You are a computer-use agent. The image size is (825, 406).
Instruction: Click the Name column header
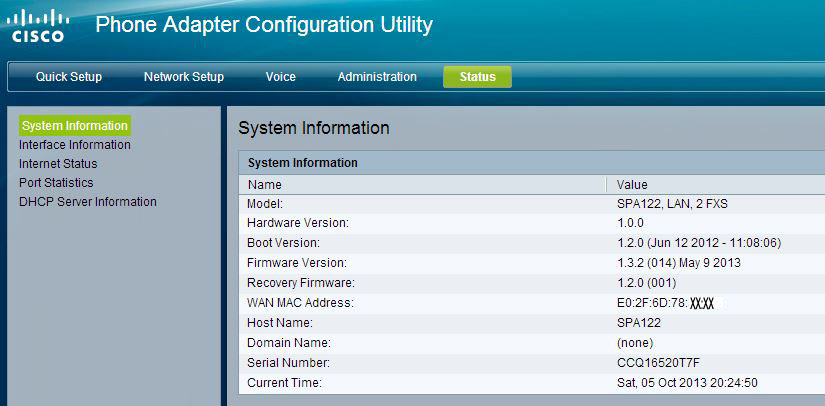(265, 185)
